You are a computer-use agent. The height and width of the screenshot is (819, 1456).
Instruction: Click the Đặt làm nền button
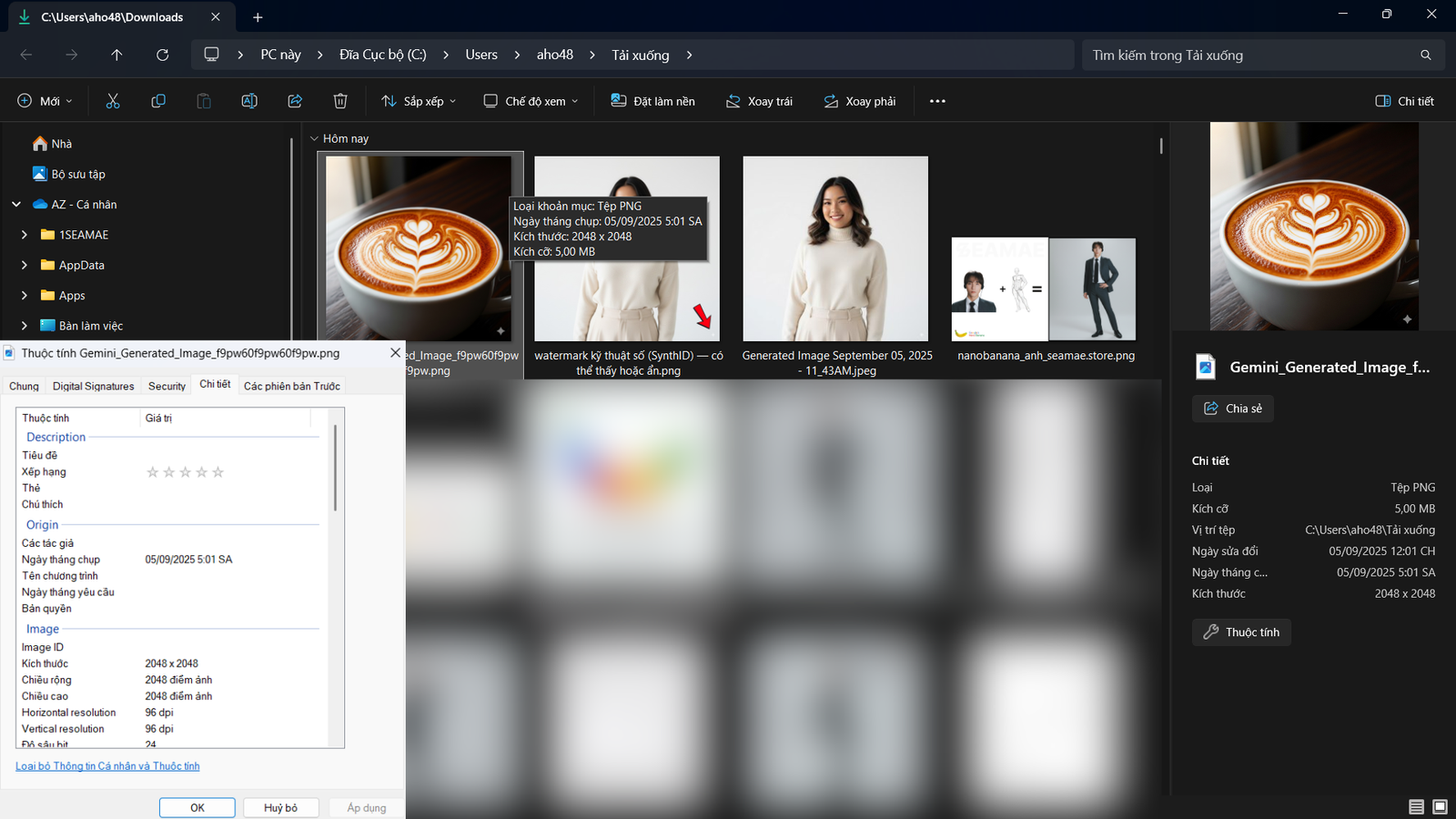(652, 101)
